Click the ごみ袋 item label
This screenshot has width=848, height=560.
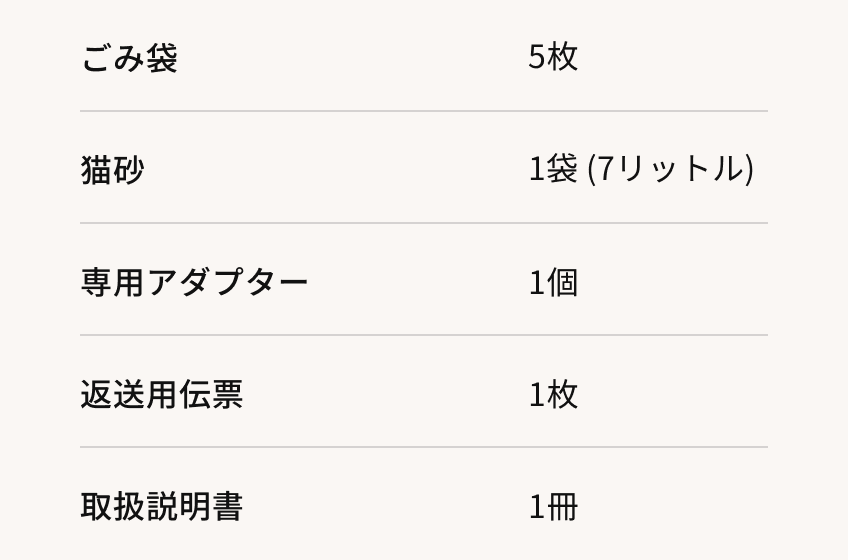pos(128,58)
